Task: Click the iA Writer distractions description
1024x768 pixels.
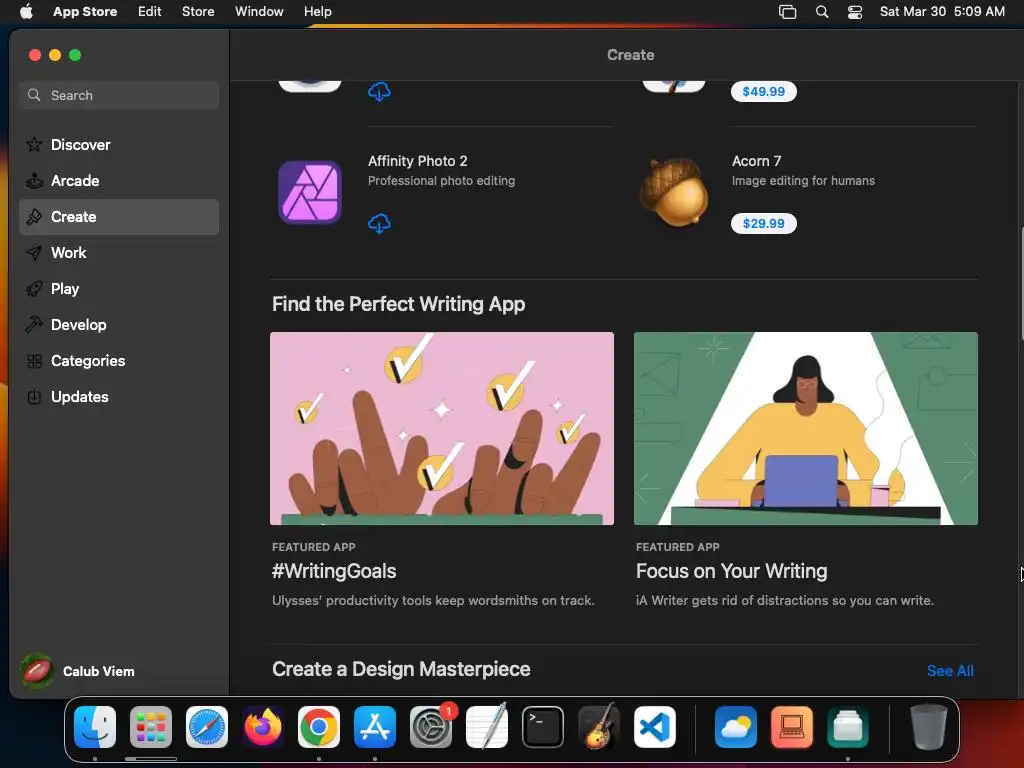Action: (784, 601)
